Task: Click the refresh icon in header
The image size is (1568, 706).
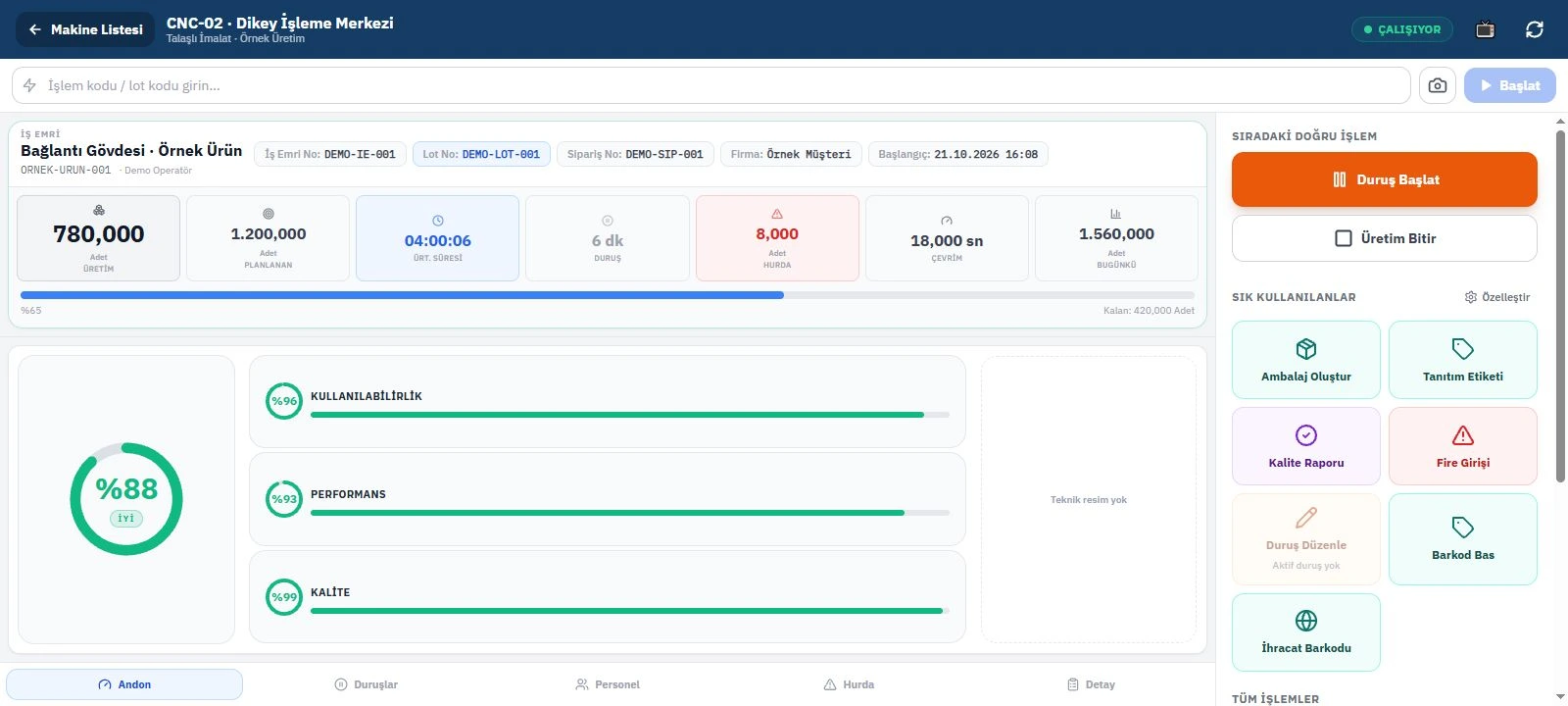Action: [1535, 29]
